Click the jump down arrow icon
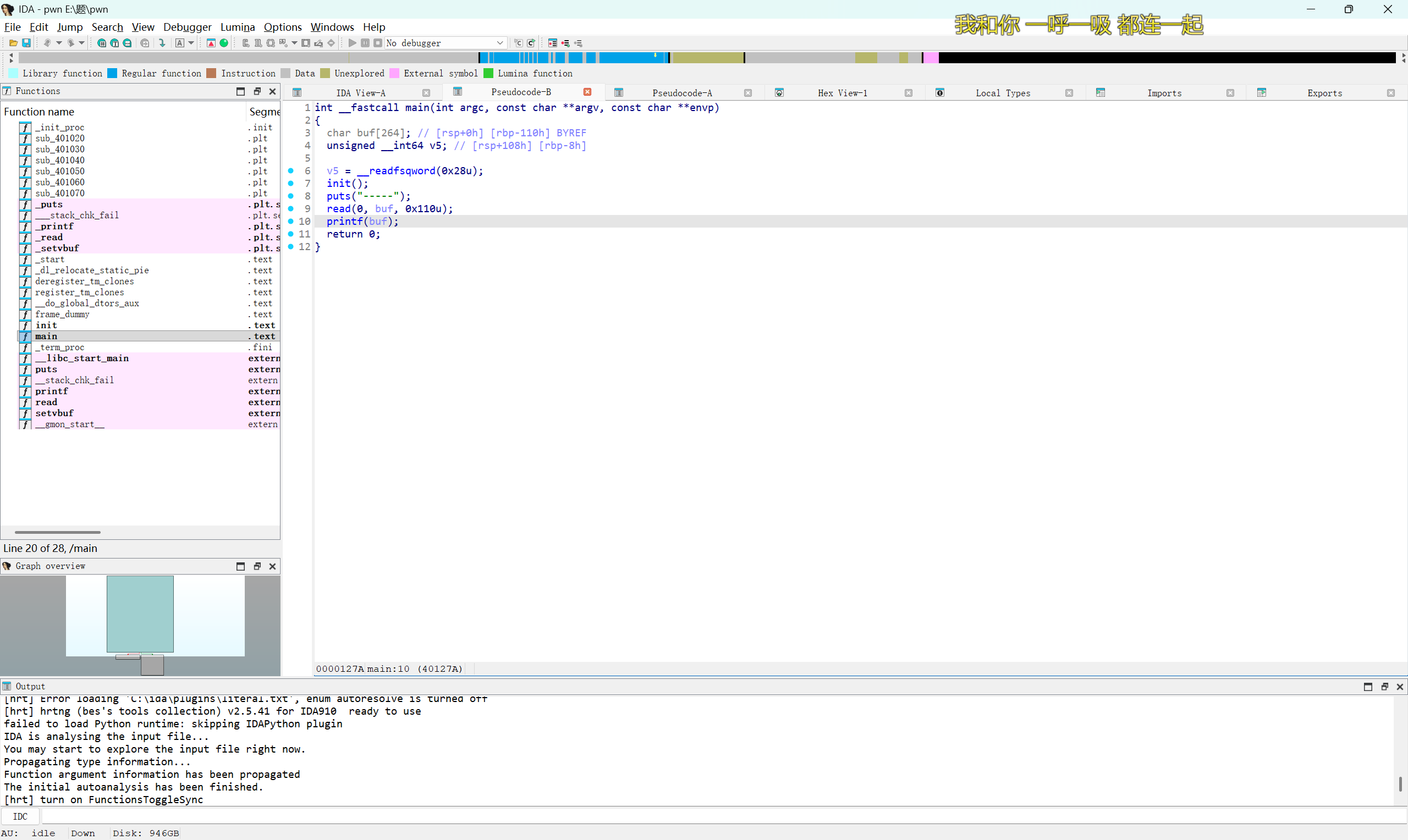 coord(162,43)
